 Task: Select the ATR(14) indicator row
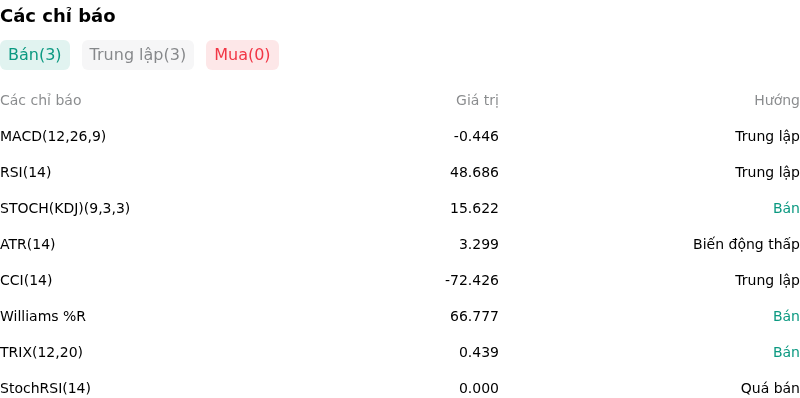point(400,244)
